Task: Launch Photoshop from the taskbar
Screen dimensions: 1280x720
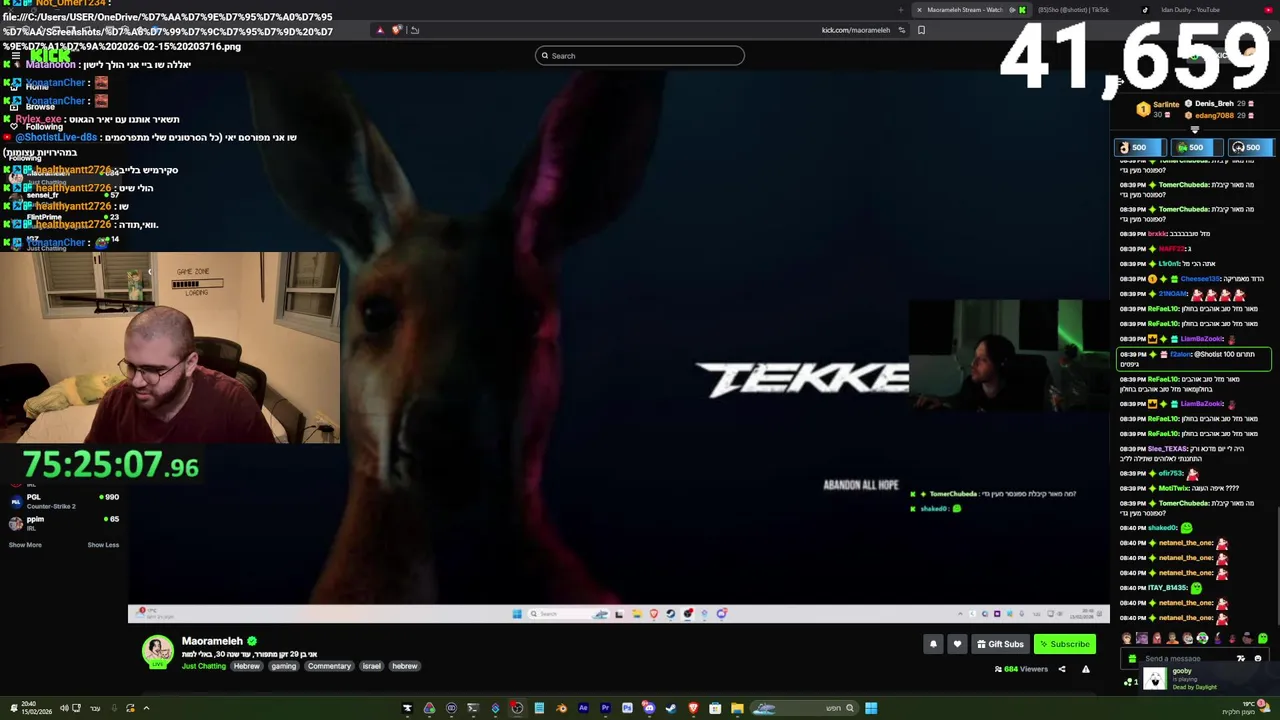Action: click(627, 708)
